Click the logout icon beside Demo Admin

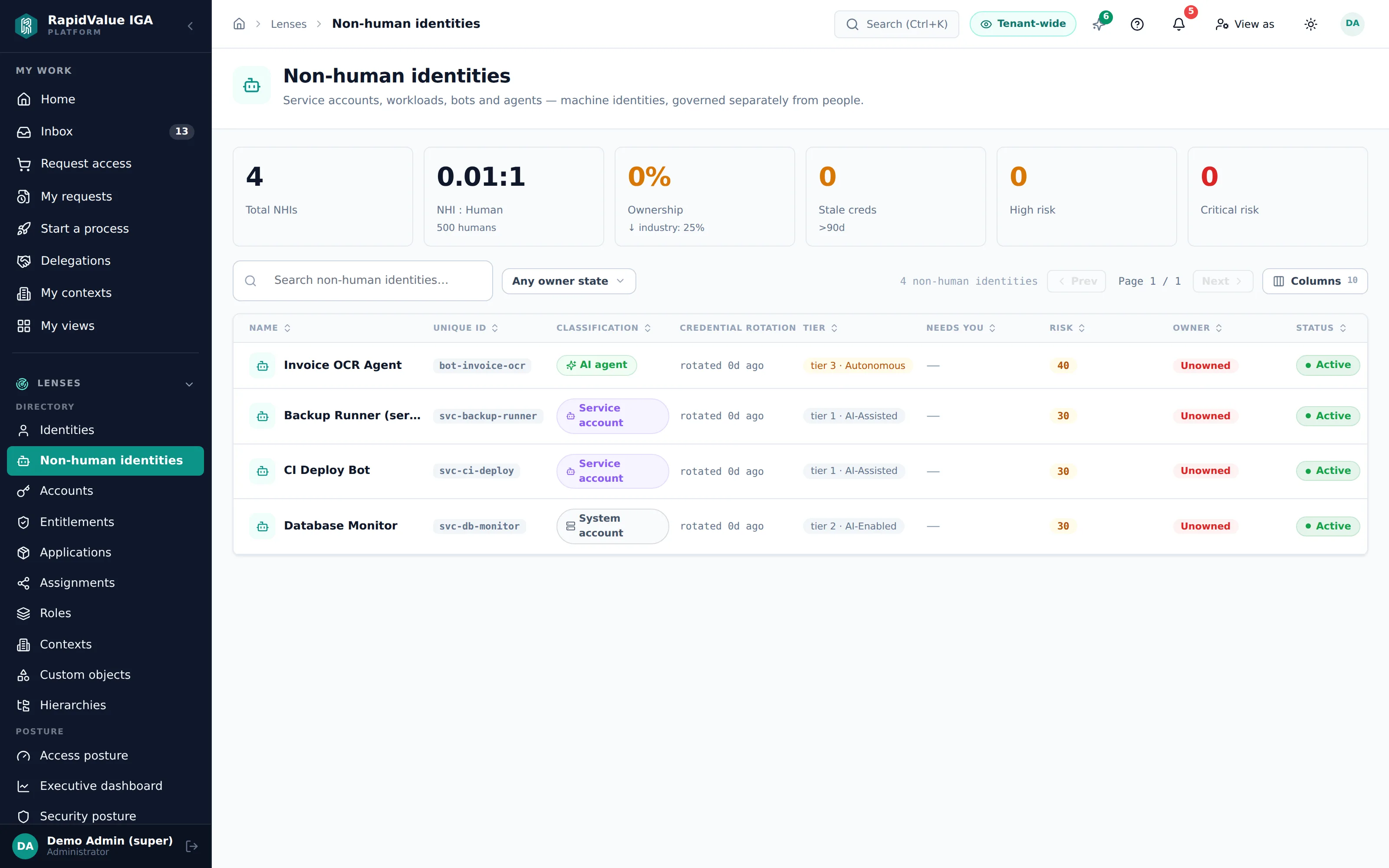(x=192, y=845)
